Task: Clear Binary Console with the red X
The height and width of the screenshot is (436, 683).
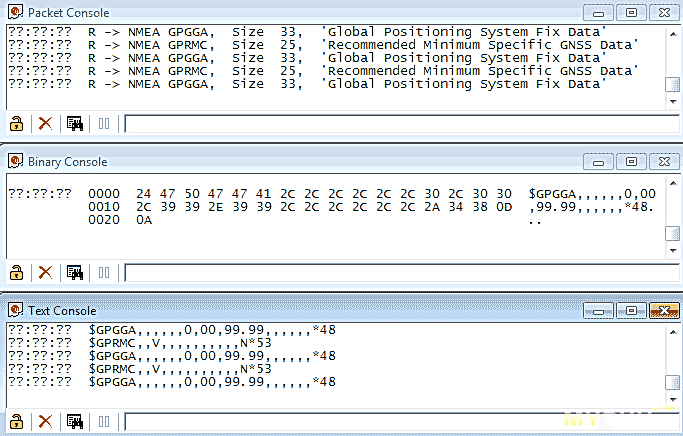Action: pos(45,272)
